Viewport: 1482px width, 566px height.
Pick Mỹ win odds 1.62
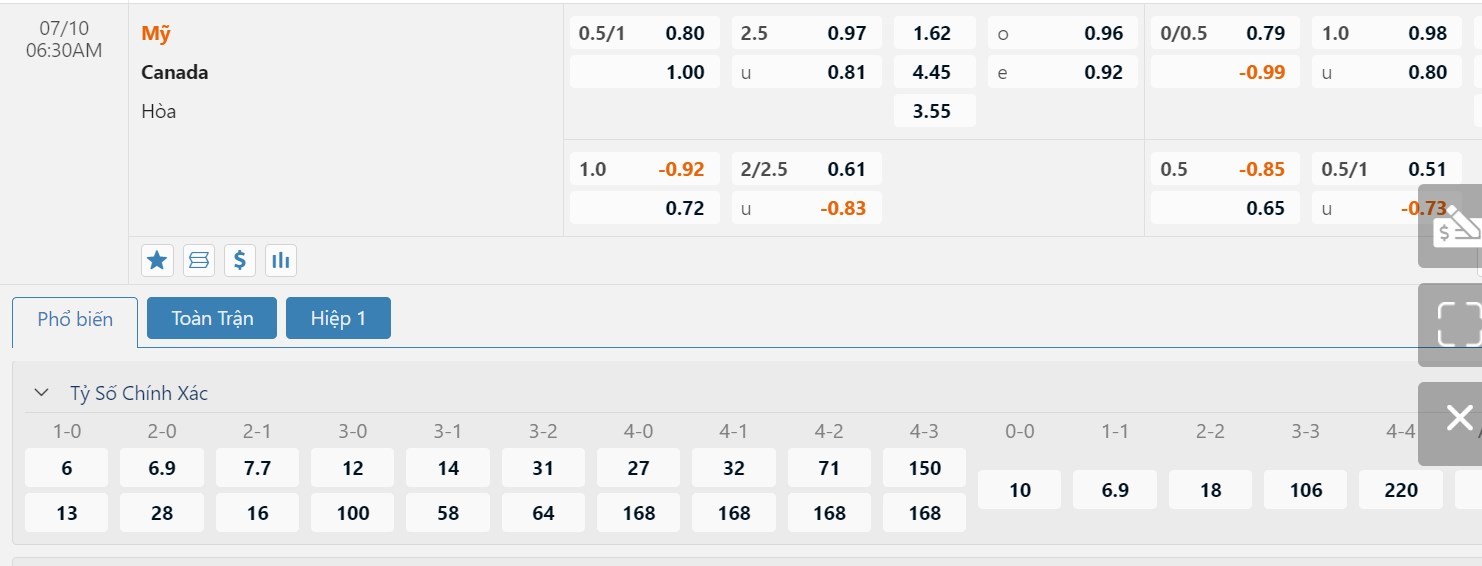[933, 33]
